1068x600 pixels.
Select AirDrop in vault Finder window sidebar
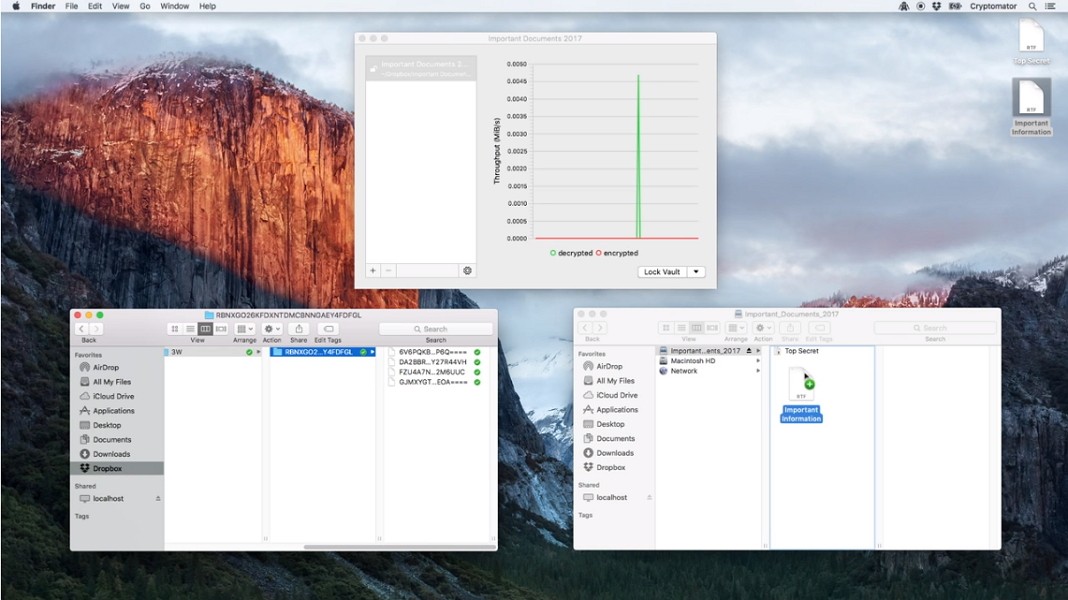coord(609,366)
